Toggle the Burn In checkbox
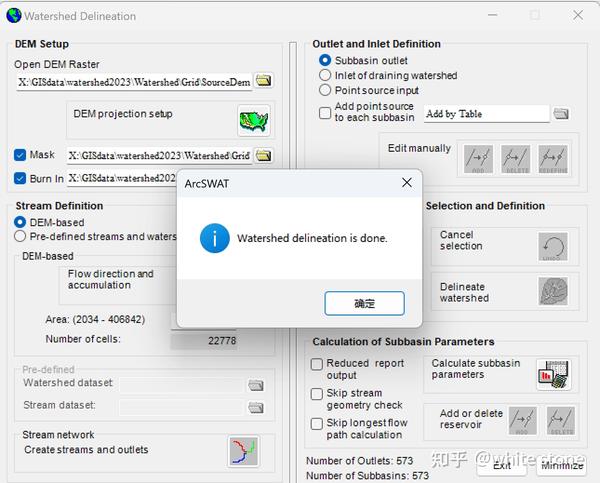 [x=20, y=178]
